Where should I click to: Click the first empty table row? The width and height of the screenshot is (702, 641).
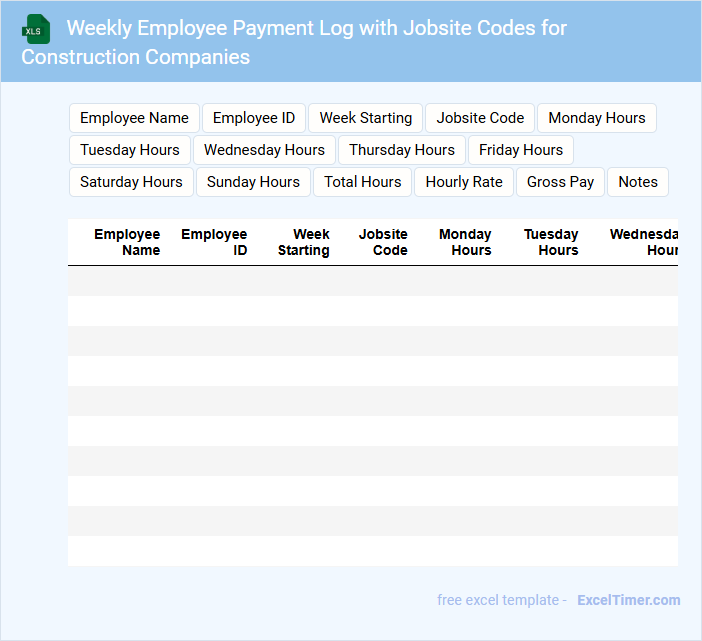(372, 281)
